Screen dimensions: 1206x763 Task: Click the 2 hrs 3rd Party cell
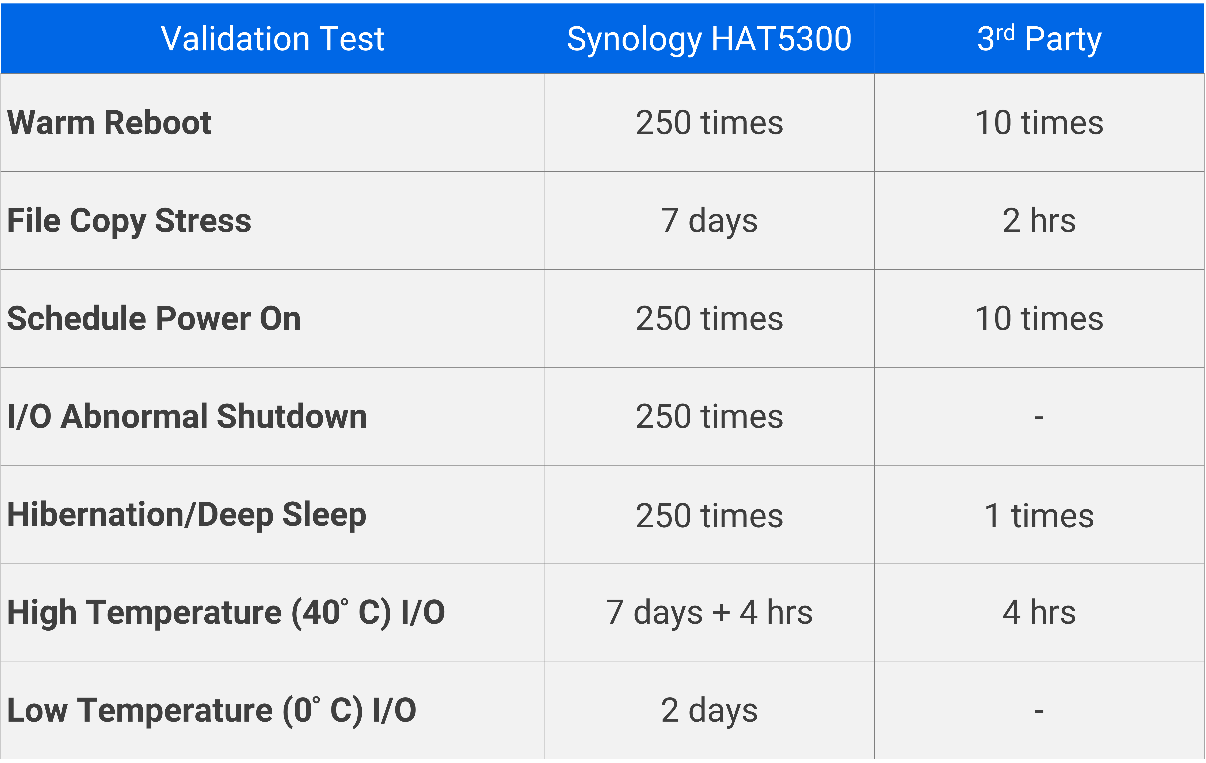pos(1039,221)
